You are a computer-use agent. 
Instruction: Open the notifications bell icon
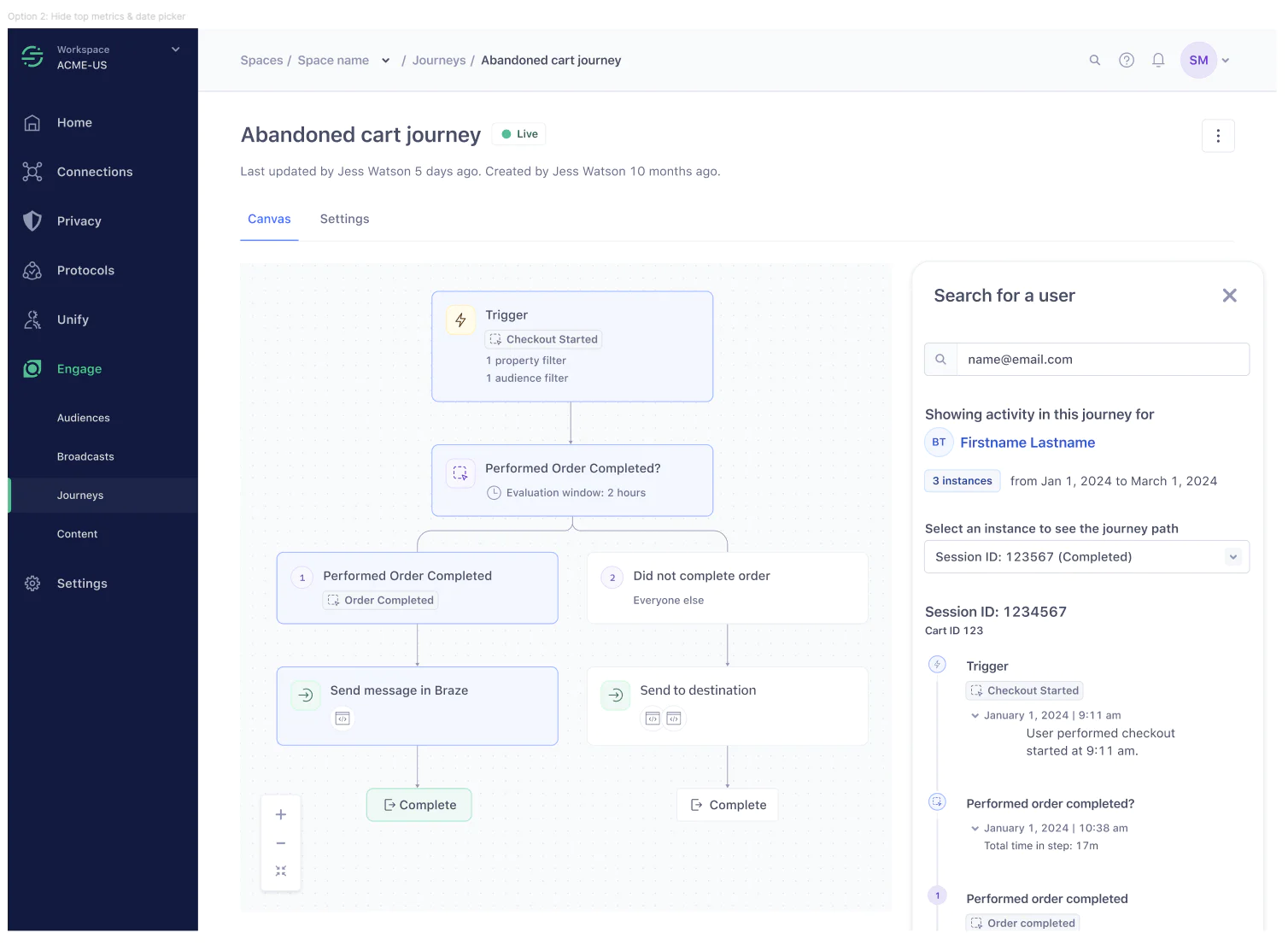point(1158,61)
